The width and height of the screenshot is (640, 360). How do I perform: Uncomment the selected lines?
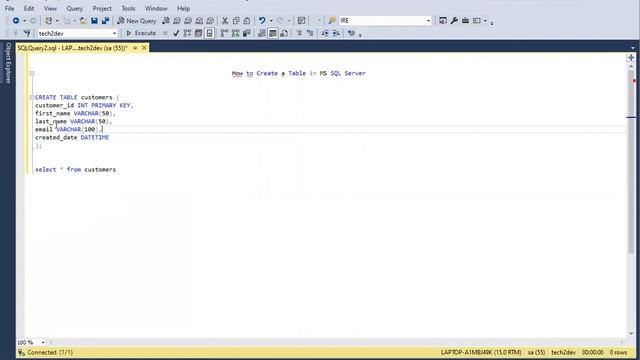pos(310,33)
